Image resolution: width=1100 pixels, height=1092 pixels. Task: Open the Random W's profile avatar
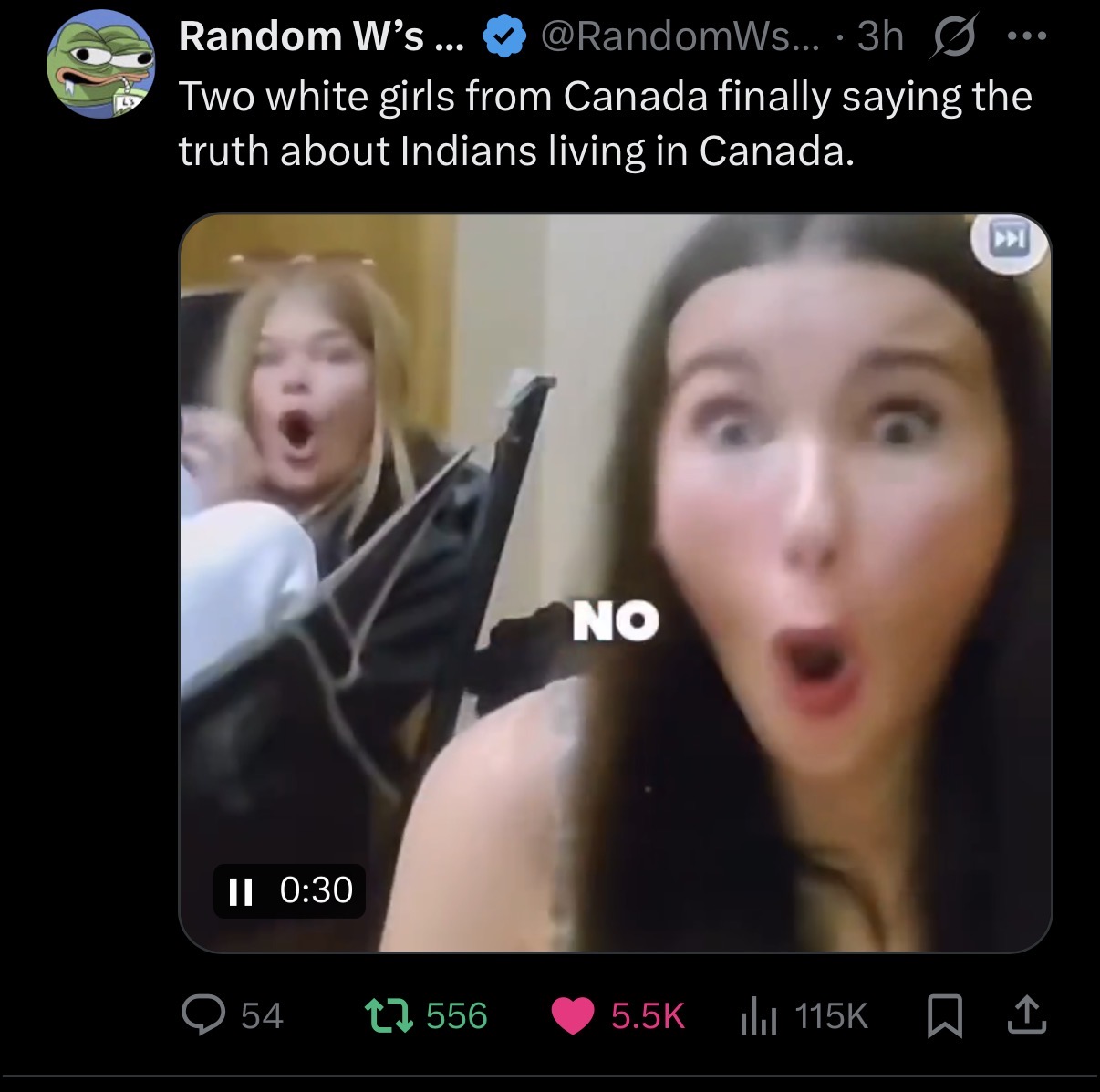pyautogui.click(x=100, y=64)
